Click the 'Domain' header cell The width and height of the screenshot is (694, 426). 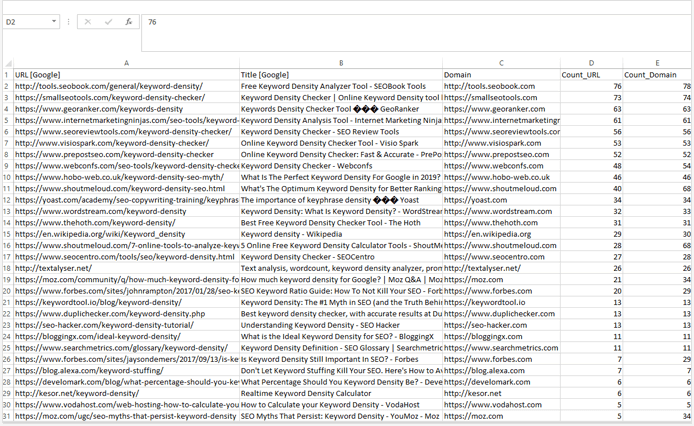click(x=501, y=75)
